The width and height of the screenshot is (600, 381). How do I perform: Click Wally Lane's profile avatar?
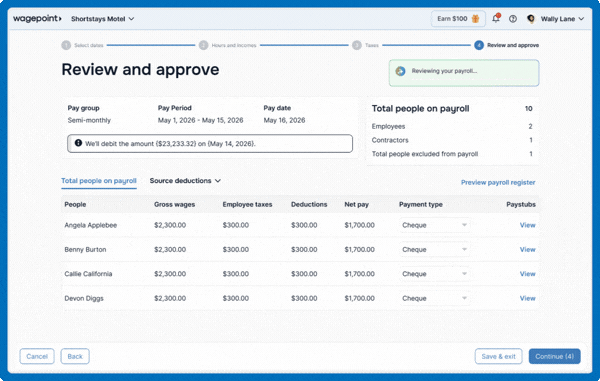click(531, 19)
